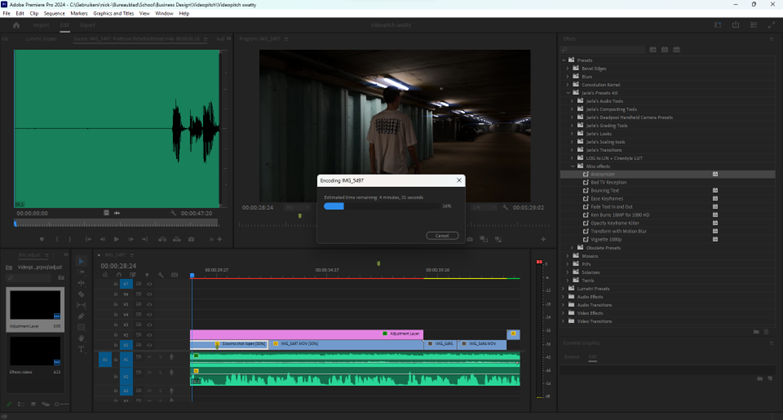The image size is (783, 420).
Task: Toggle V2 track output eye
Action: (x=149, y=335)
